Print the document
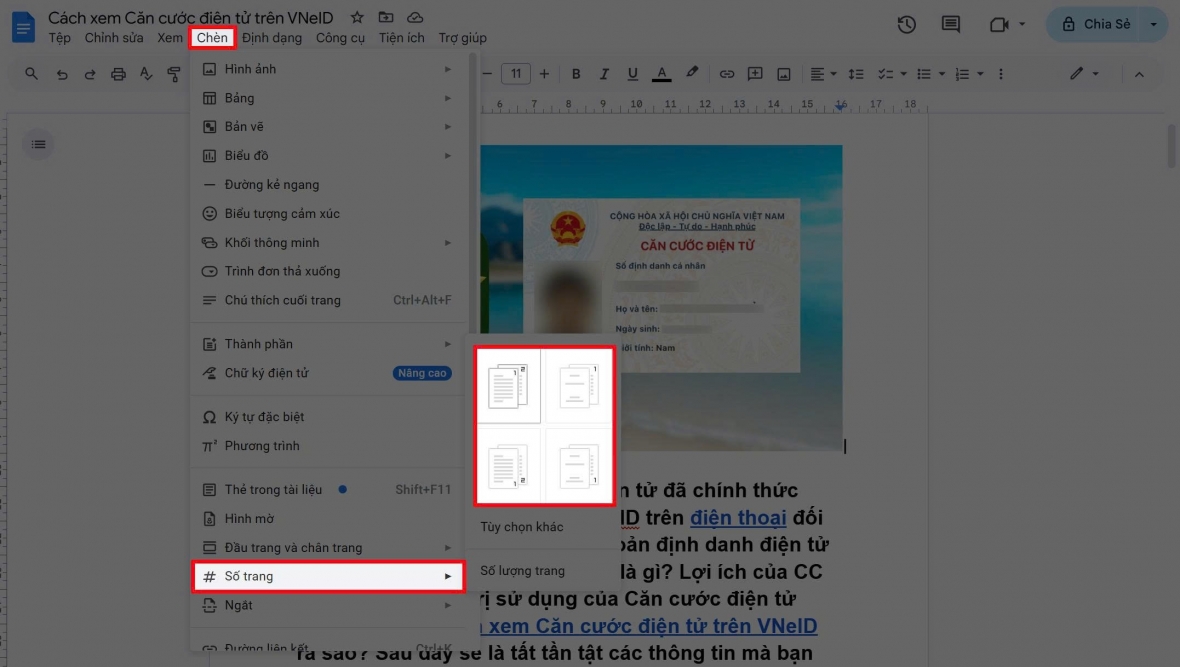 (x=118, y=74)
